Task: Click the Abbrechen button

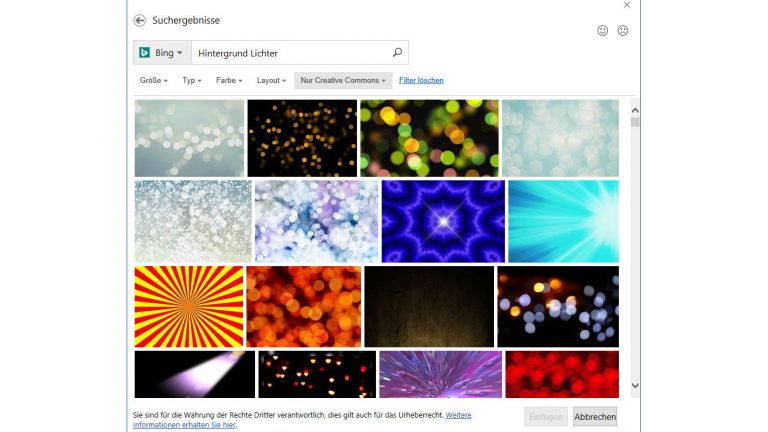Action: tap(595, 417)
